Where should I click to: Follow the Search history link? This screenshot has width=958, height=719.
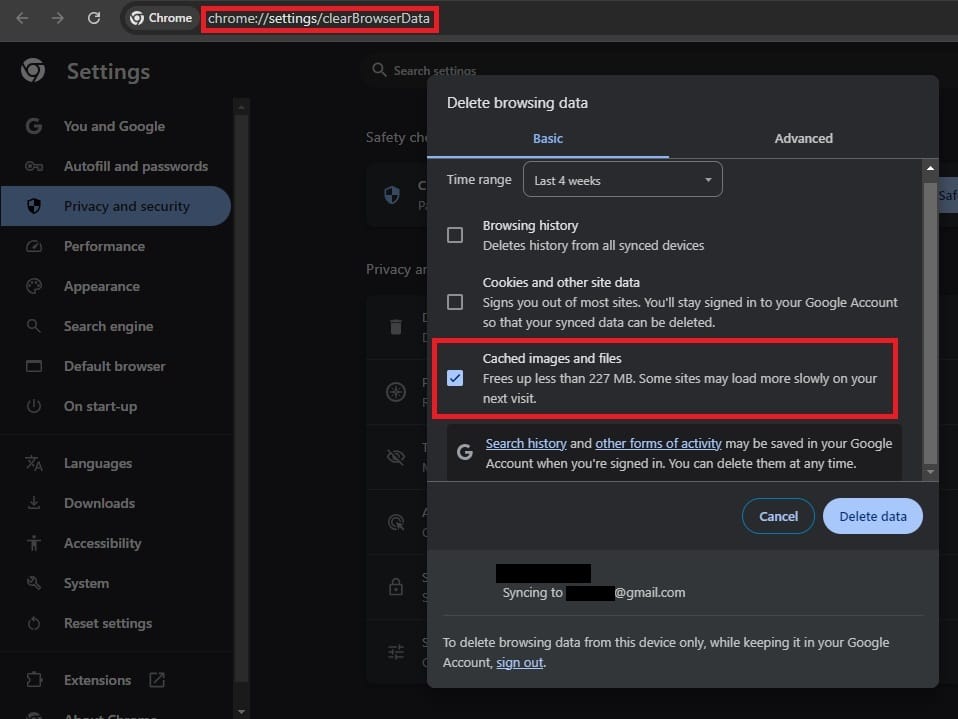(526, 443)
